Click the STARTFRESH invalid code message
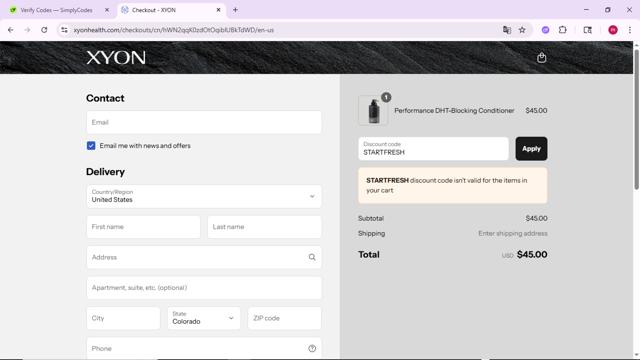This screenshot has width=640, height=360. tap(453, 185)
